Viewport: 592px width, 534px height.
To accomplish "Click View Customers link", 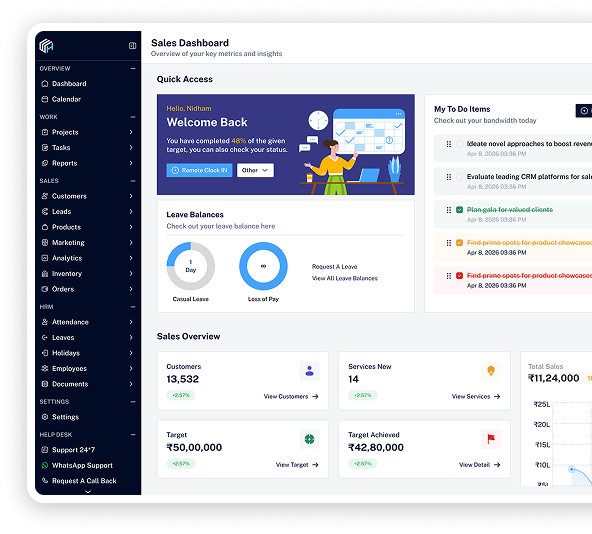I will tap(291, 397).
